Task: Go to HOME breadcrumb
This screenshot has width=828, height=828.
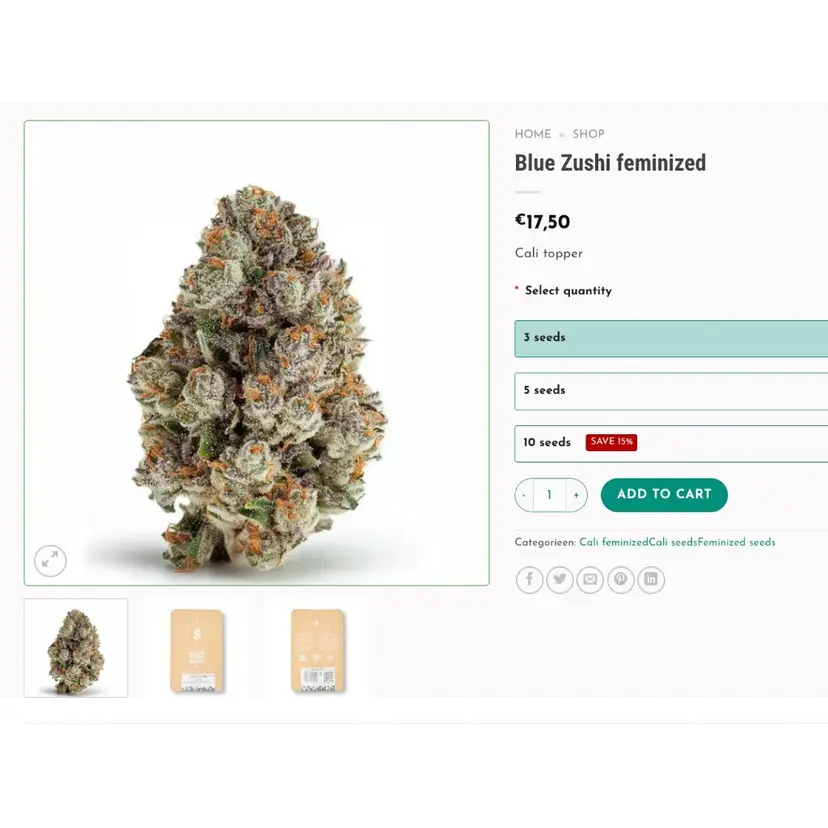Action: (x=532, y=134)
